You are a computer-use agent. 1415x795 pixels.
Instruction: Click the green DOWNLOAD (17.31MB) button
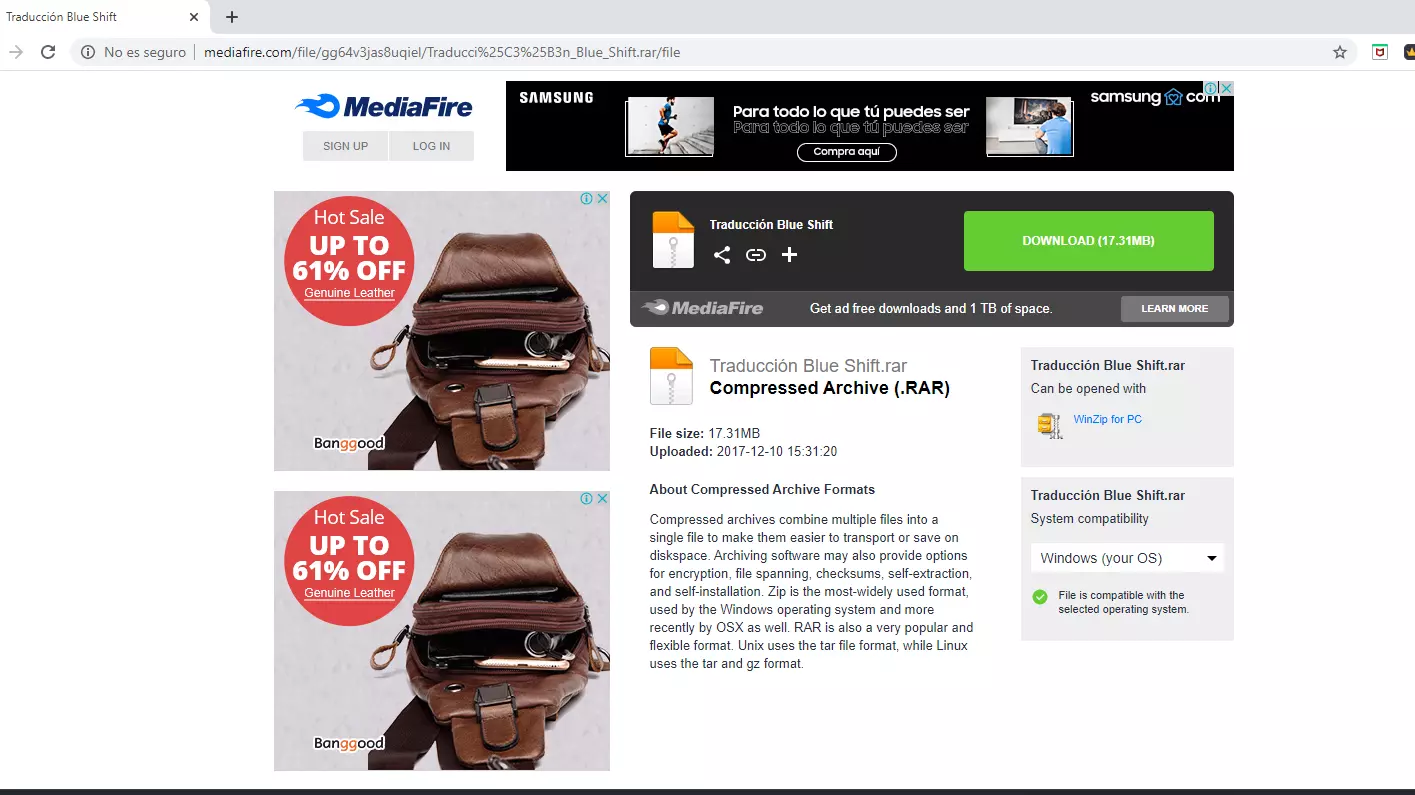(x=1088, y=241)
